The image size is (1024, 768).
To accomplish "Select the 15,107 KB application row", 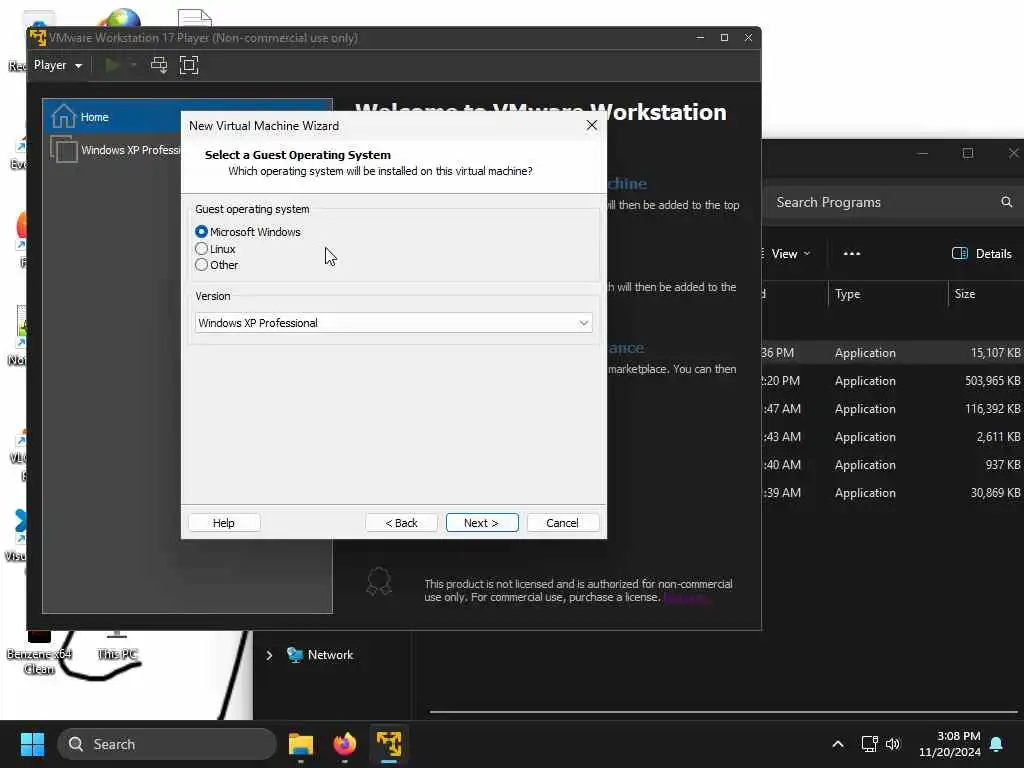I will pyautogui.click(x=893, y=353).
